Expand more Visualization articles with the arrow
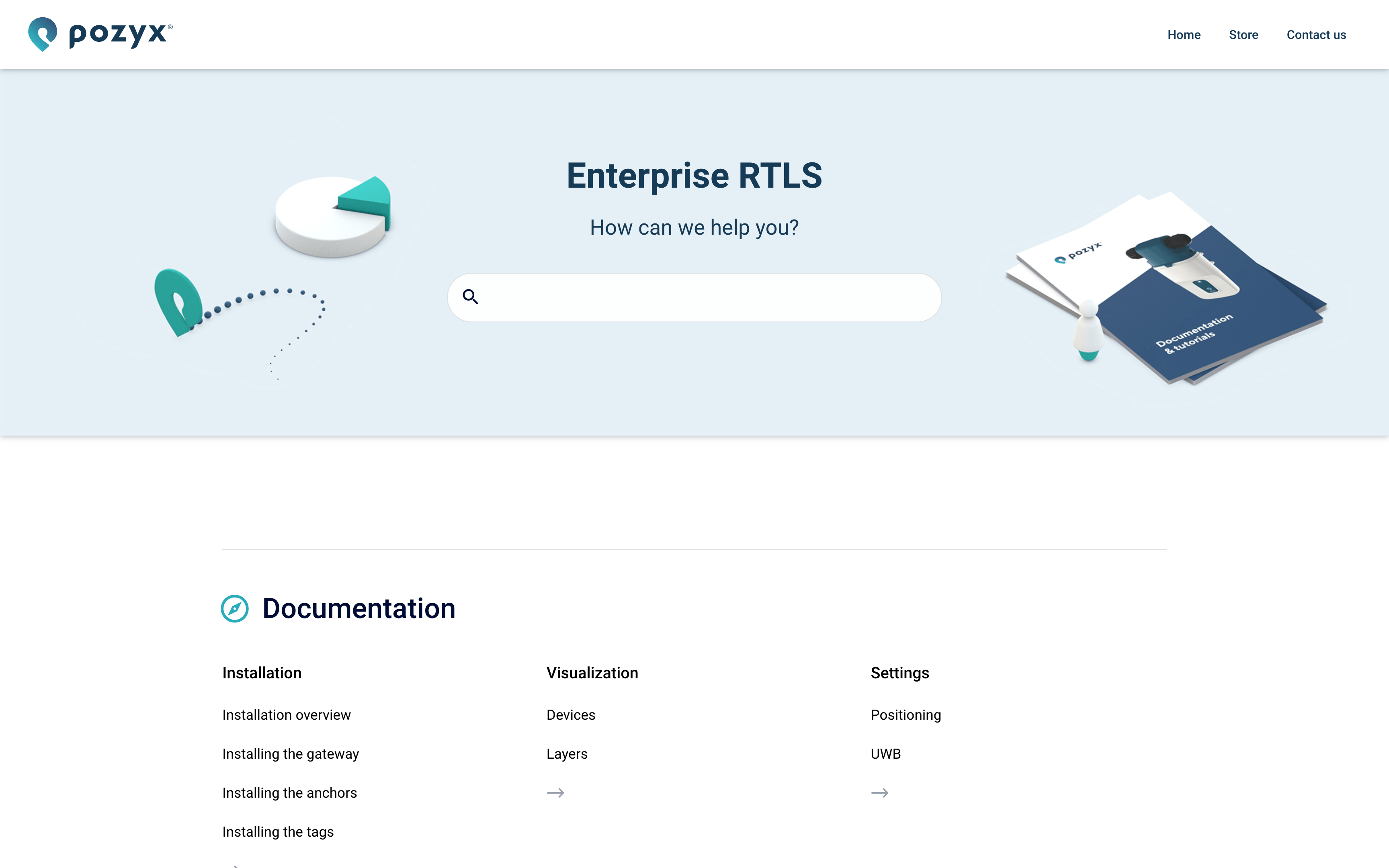Screen dimensions: 1389x868 [555, 793]
